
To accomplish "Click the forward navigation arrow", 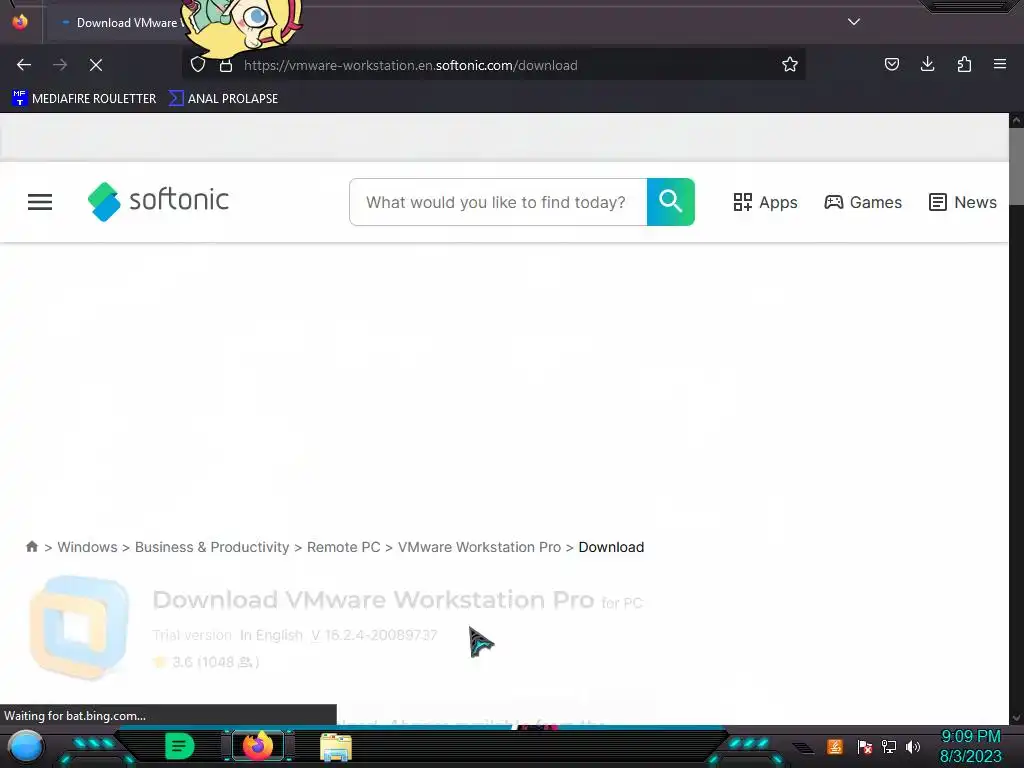I will [x=60, y=65].
